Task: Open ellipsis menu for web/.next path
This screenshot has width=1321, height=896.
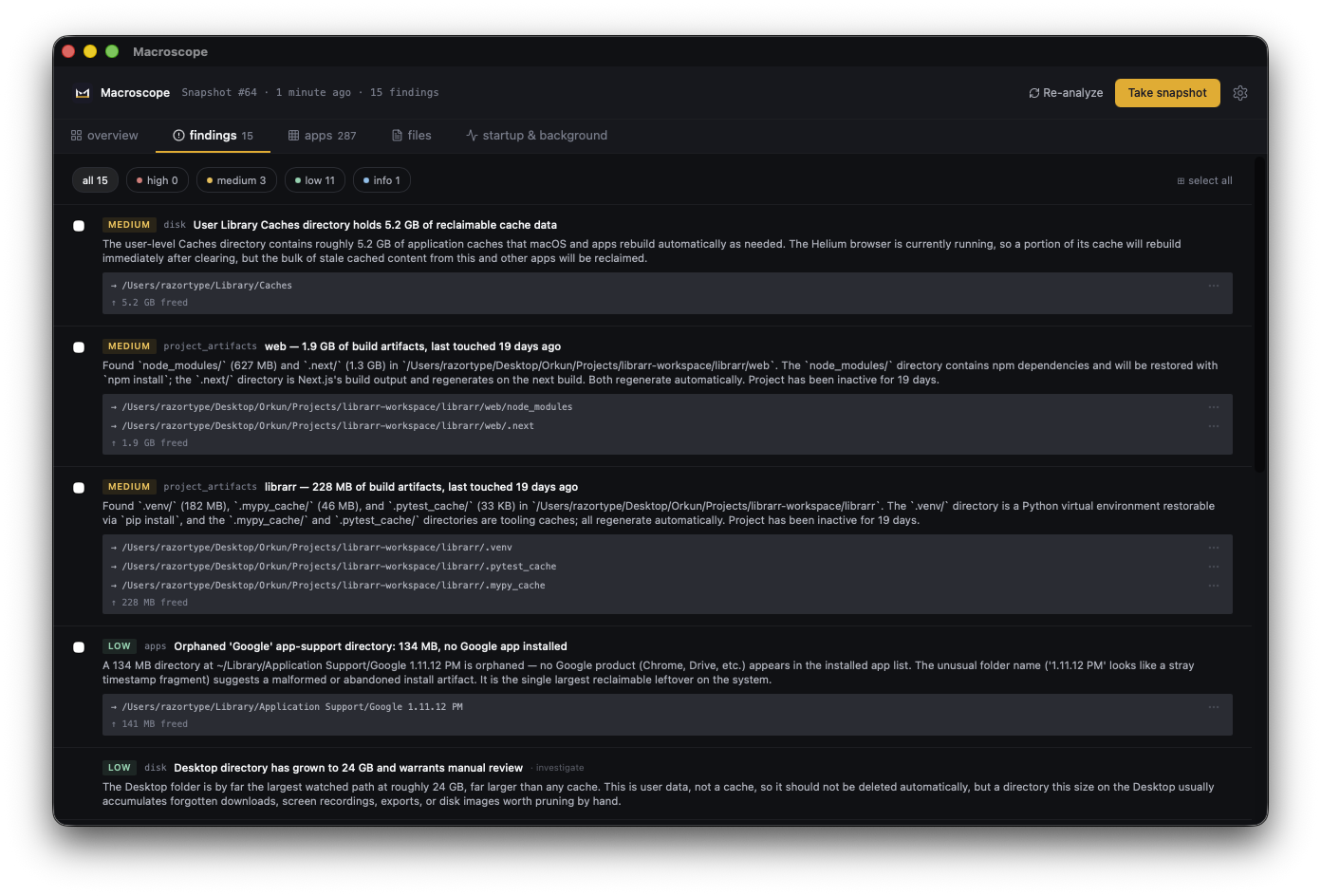Action: click(x=1214, y=426)
